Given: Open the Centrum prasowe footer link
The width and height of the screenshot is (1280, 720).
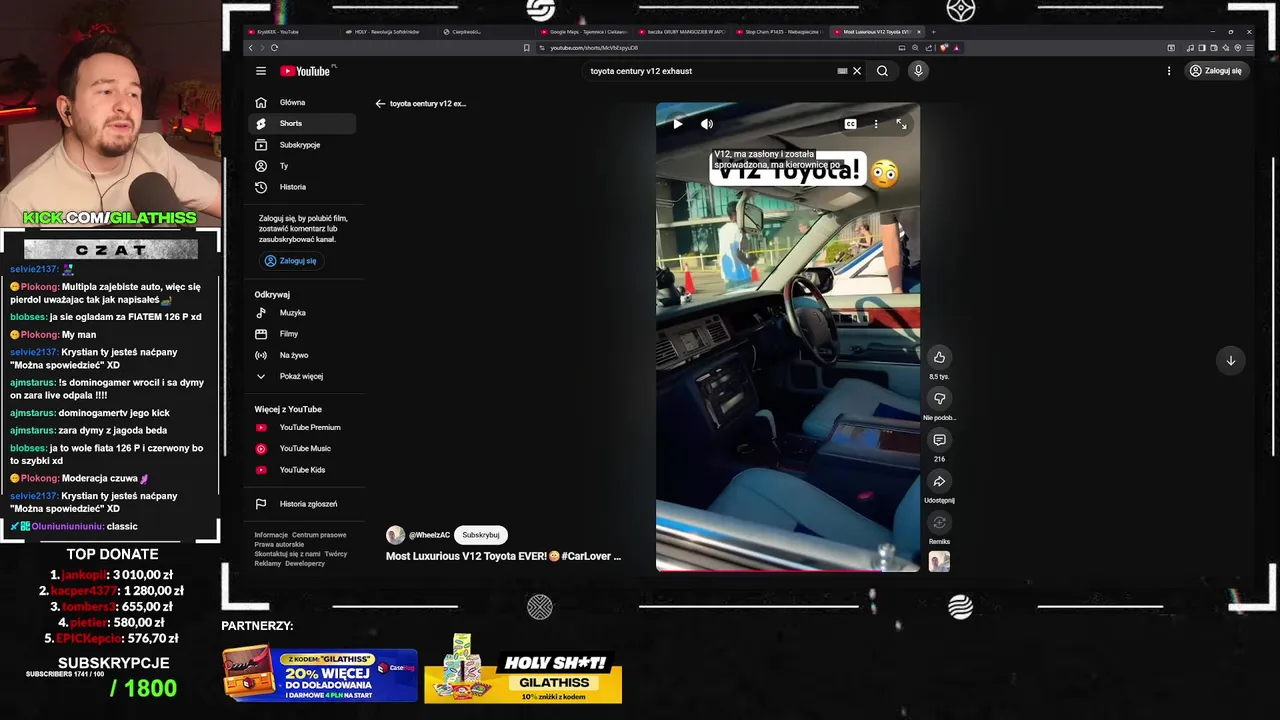Looking at the screenshot, I should pos(319,535).
